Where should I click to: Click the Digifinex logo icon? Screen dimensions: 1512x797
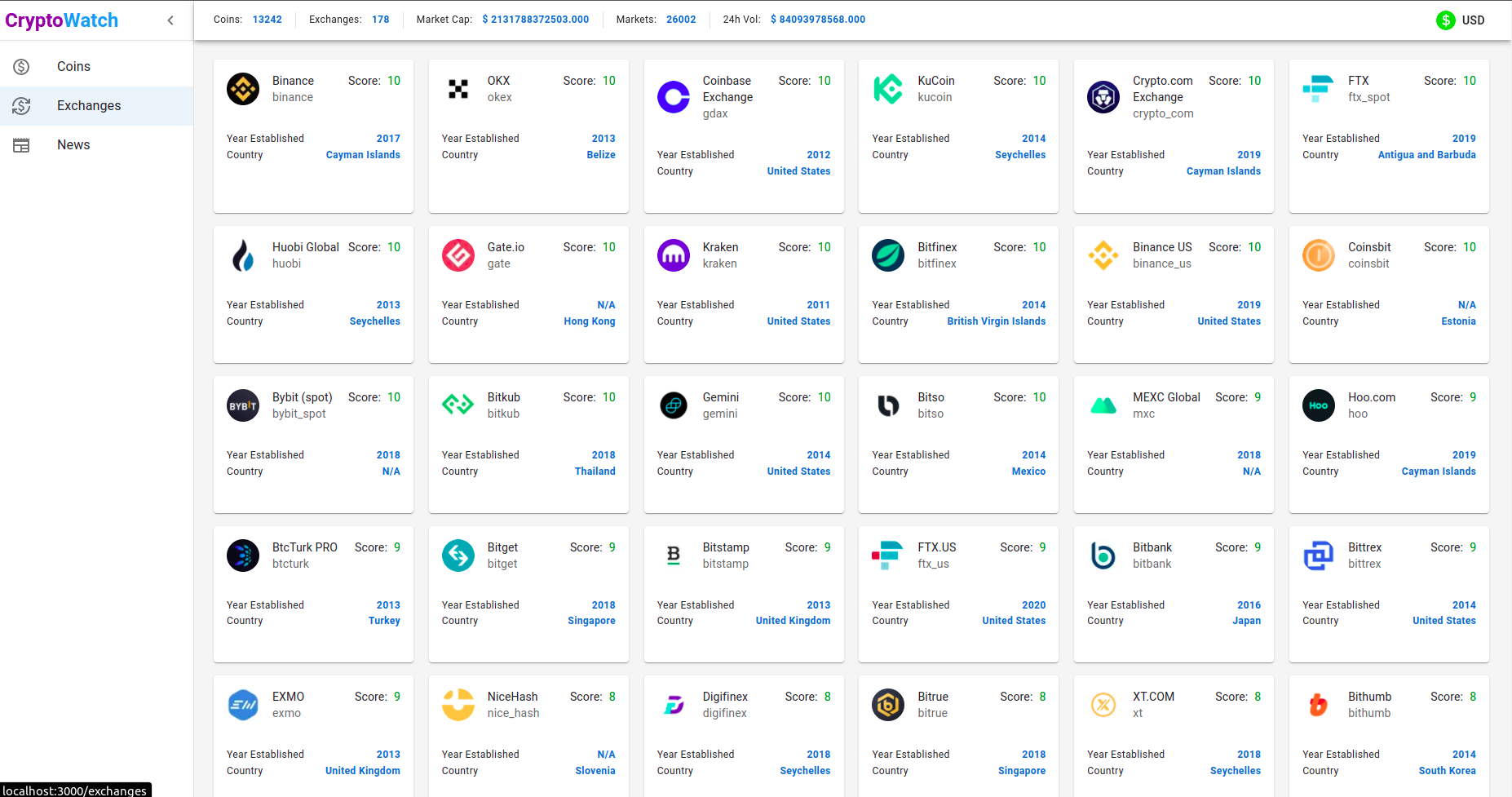674,705
